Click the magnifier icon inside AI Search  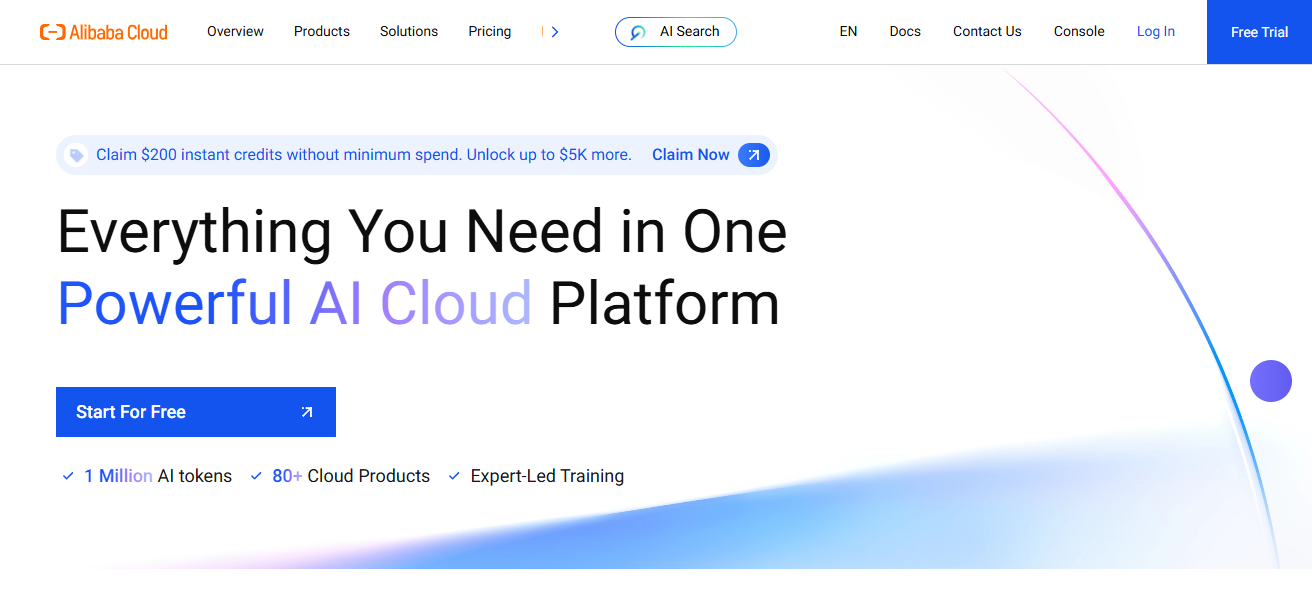[x=640, y=31]
